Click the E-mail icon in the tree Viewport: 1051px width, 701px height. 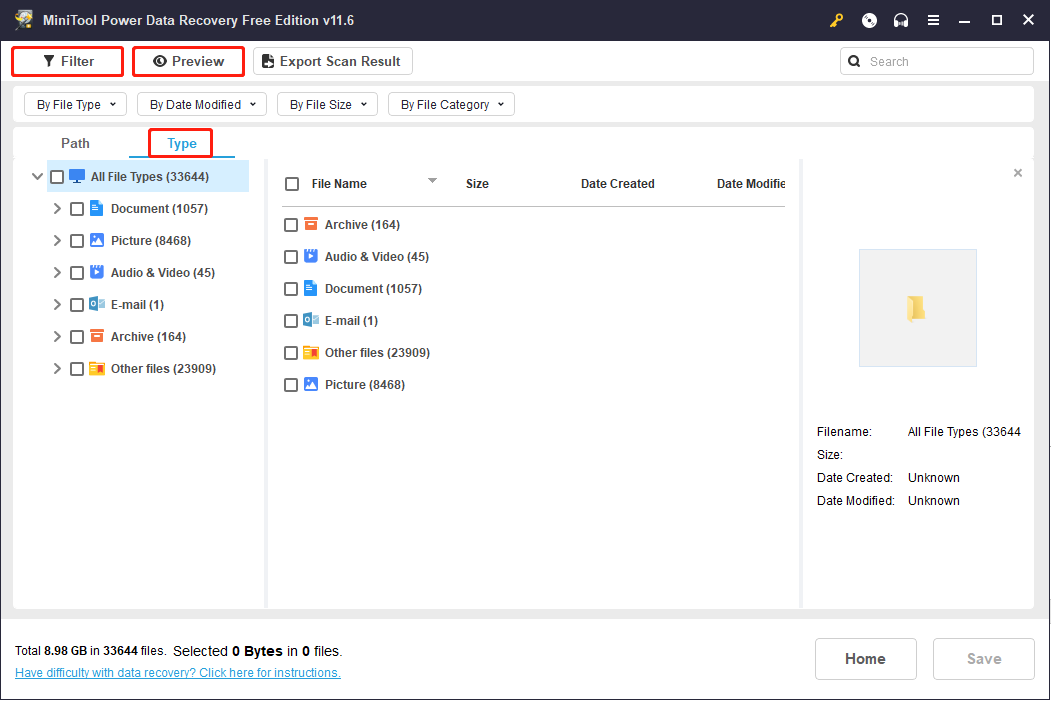[97, 304]
